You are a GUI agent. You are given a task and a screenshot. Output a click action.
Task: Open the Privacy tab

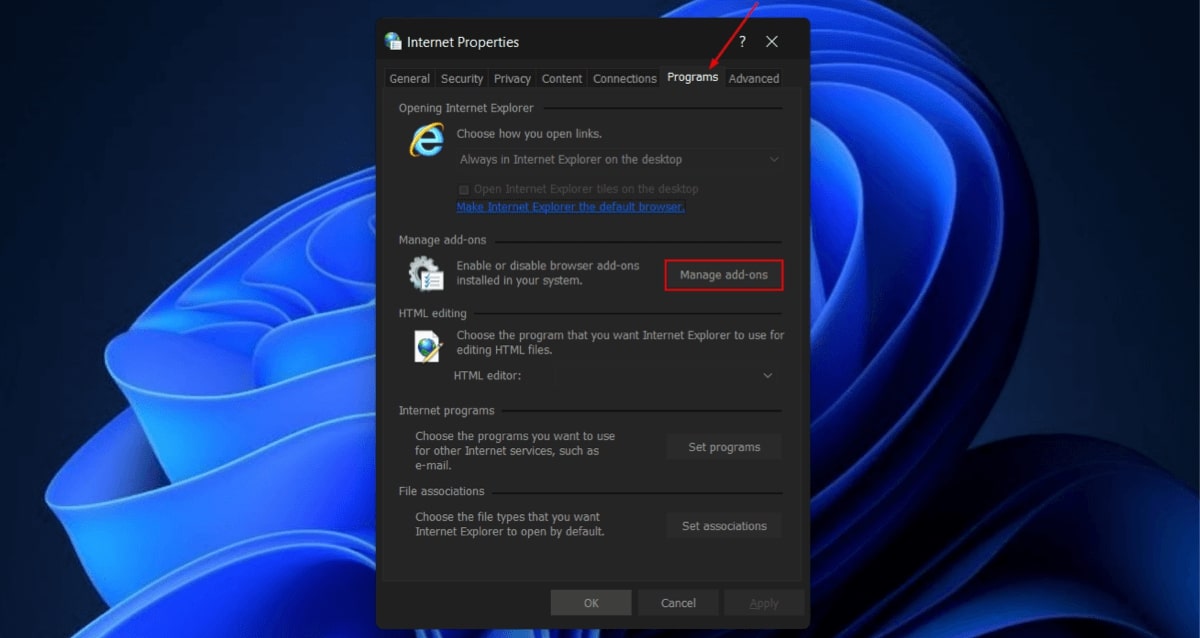pyautogui.click(x=512, y=78)
